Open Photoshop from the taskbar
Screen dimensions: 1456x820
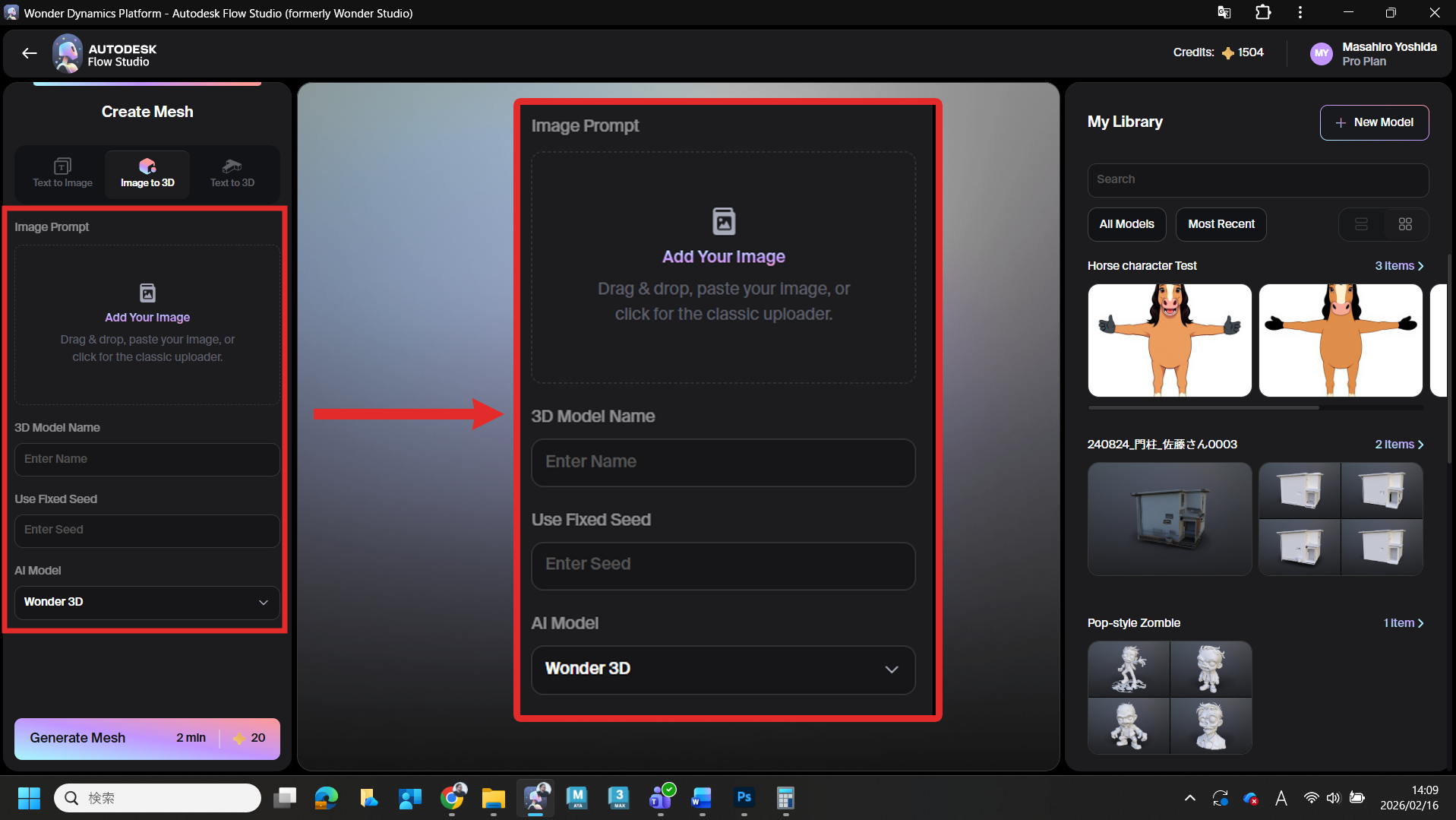point(744,798)
